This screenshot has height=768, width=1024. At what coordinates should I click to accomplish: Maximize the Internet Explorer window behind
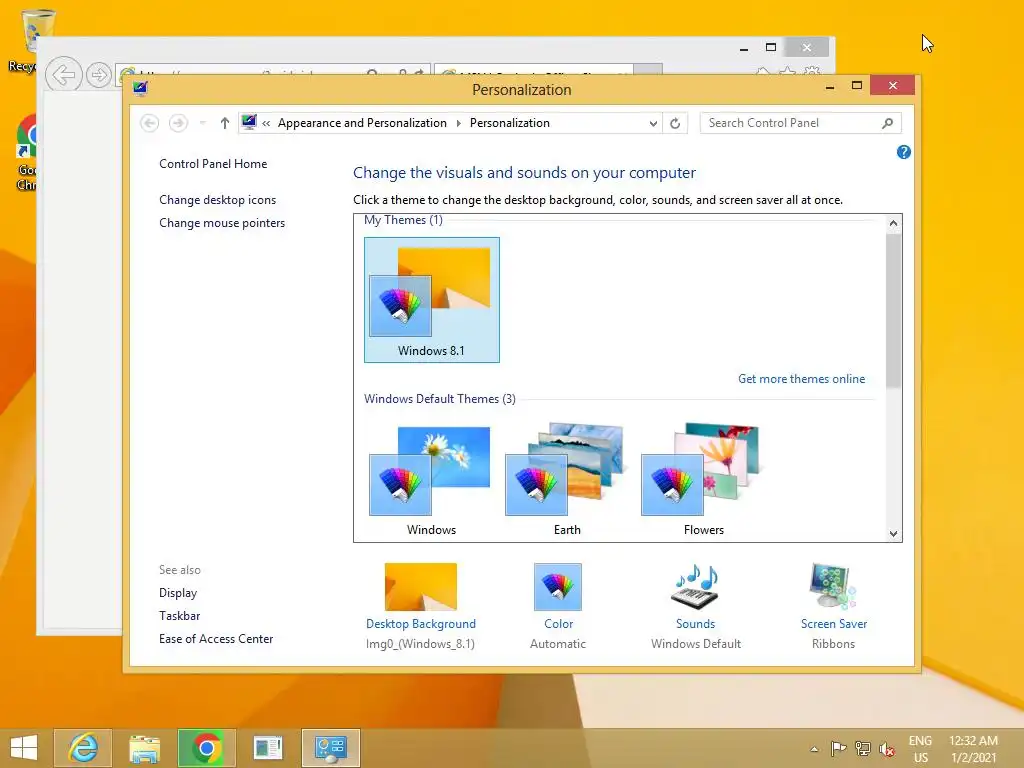pos(771,47)
